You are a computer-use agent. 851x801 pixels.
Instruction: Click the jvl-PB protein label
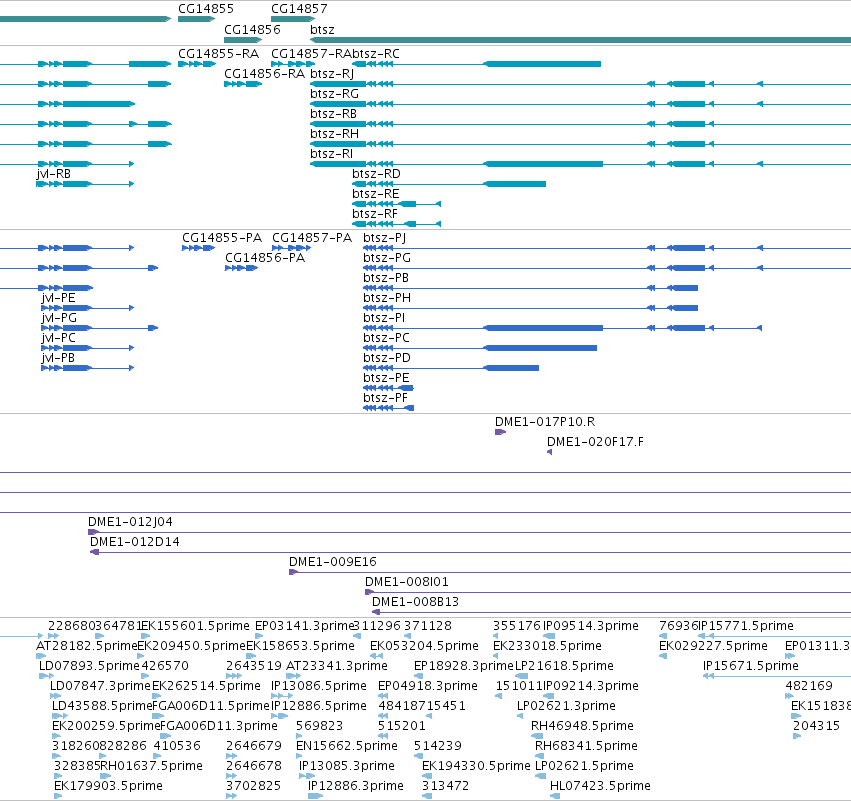coord(58,358)
